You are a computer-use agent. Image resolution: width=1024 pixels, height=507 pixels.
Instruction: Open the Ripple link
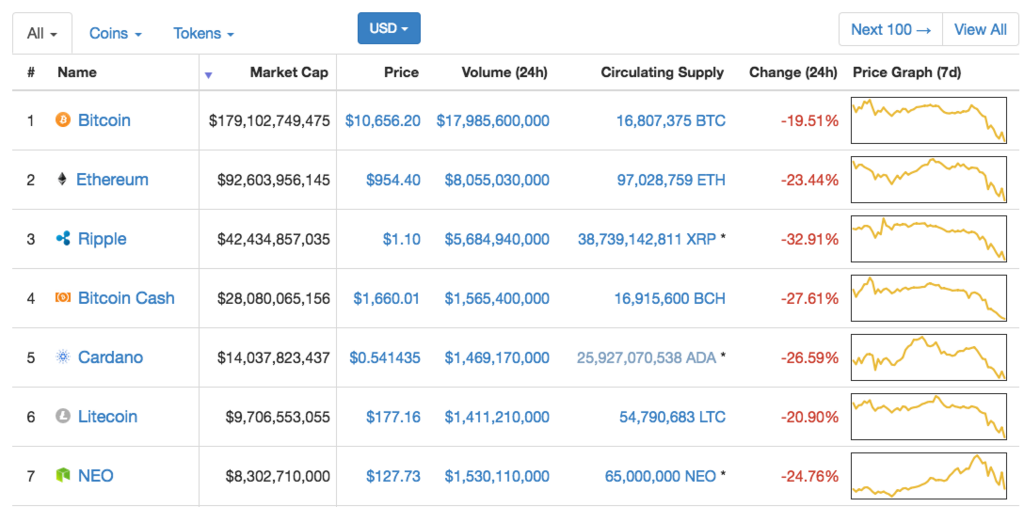point(103,239)
